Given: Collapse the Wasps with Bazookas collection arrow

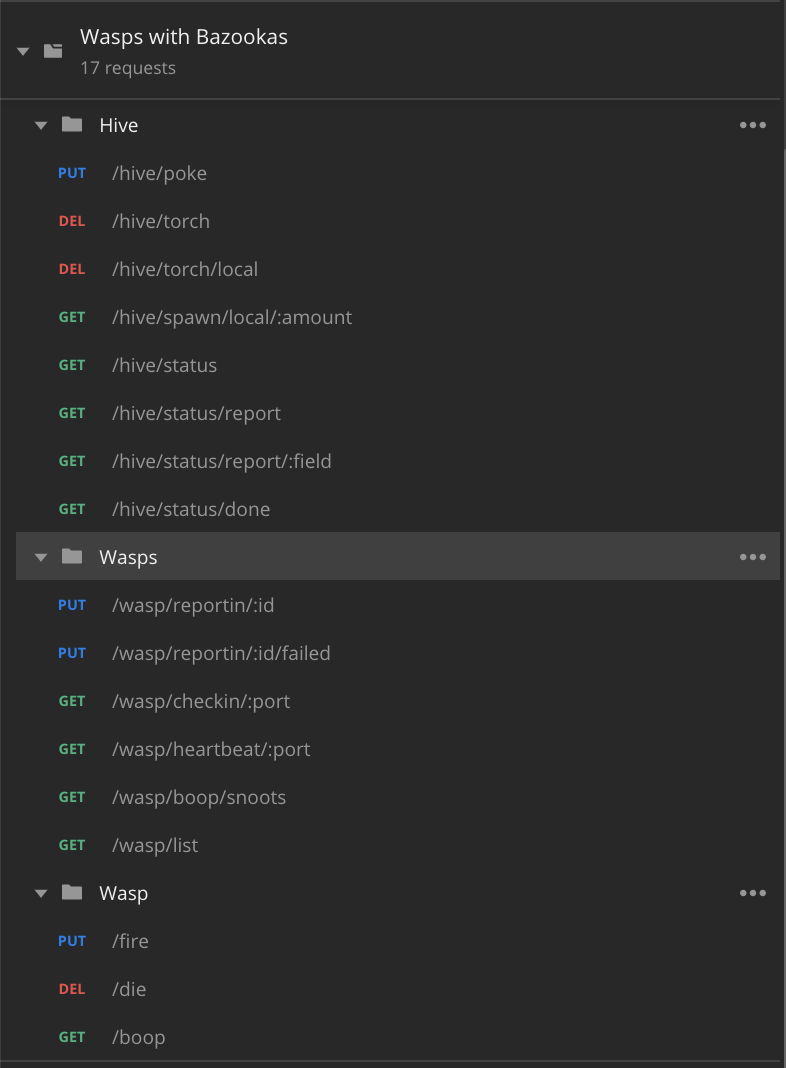Looking at the screenshot, I should pos(24,52).
